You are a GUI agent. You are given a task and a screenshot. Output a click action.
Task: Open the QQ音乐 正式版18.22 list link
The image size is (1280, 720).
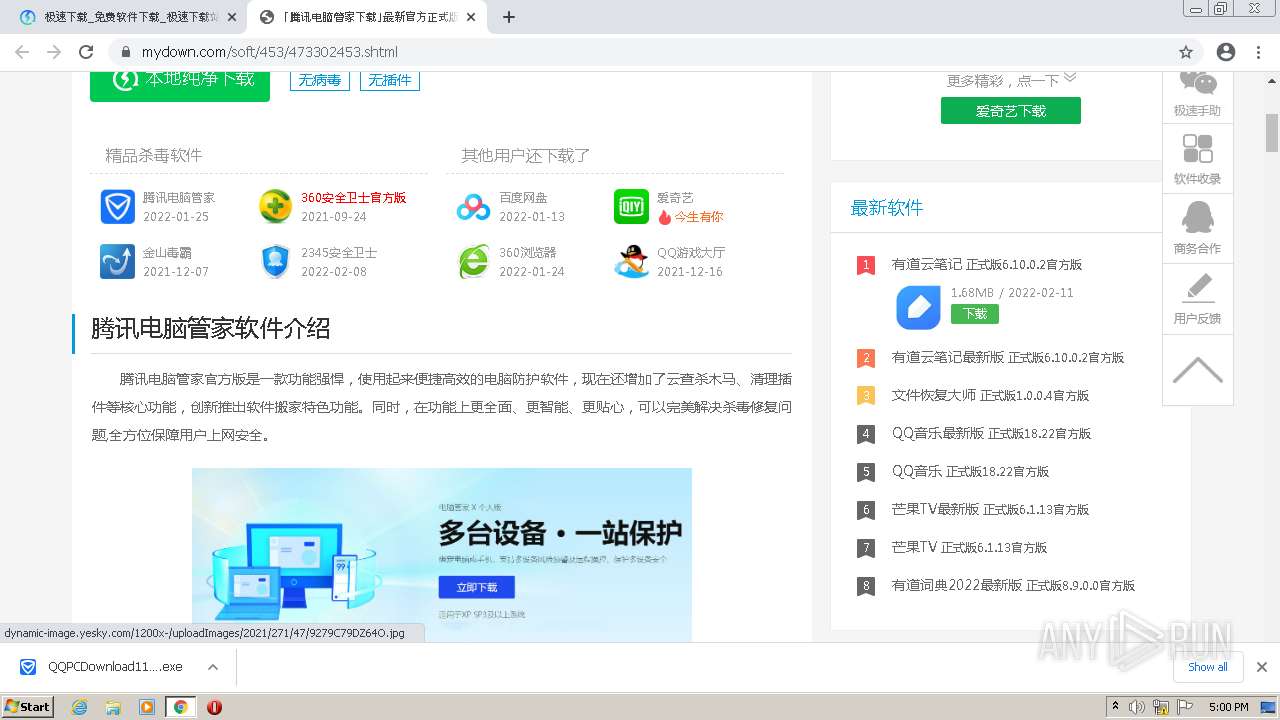pyautogui.click(x=970, y=471)
